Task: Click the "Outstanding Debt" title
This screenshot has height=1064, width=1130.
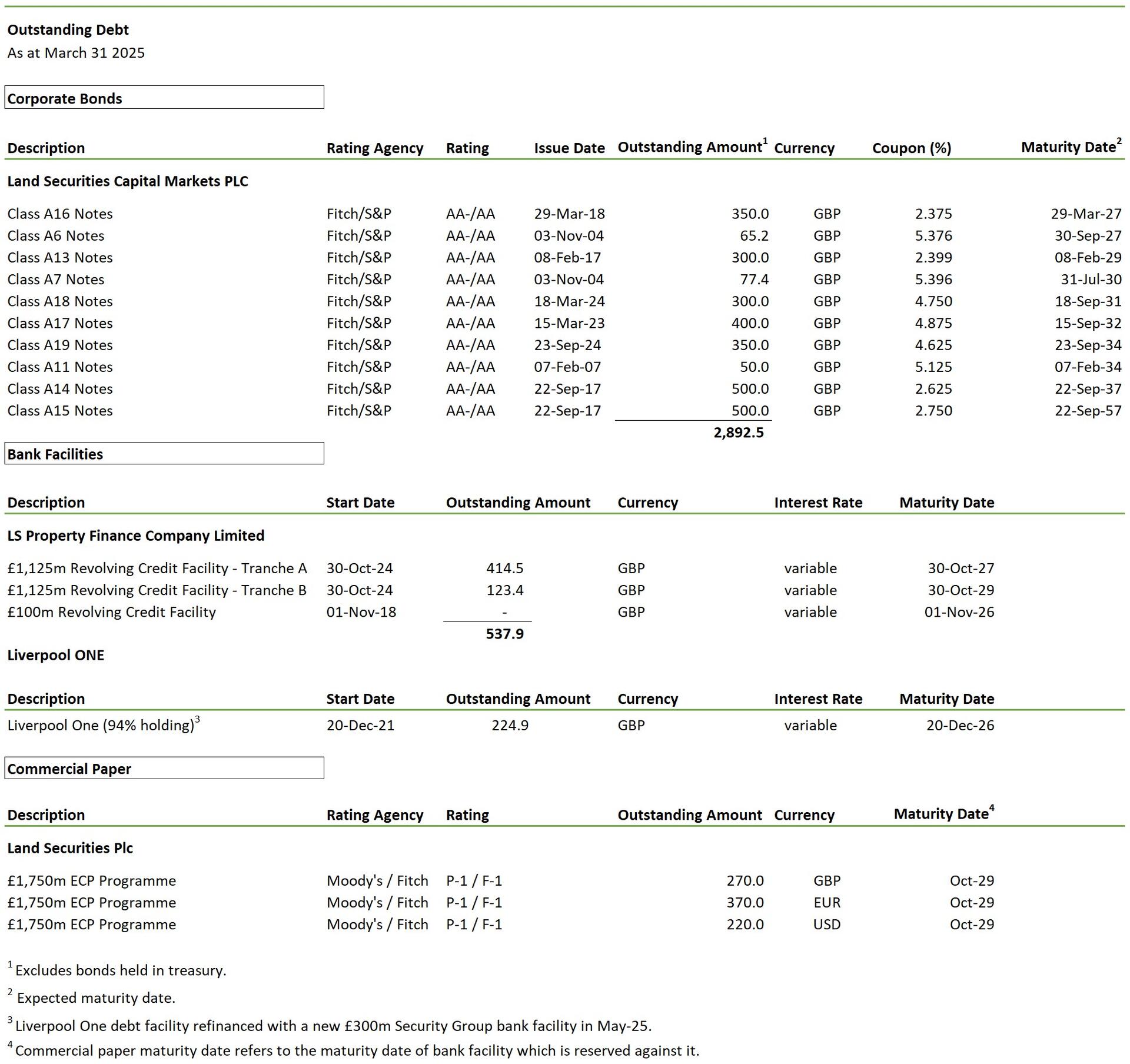Action: click(x=68, y=30)
